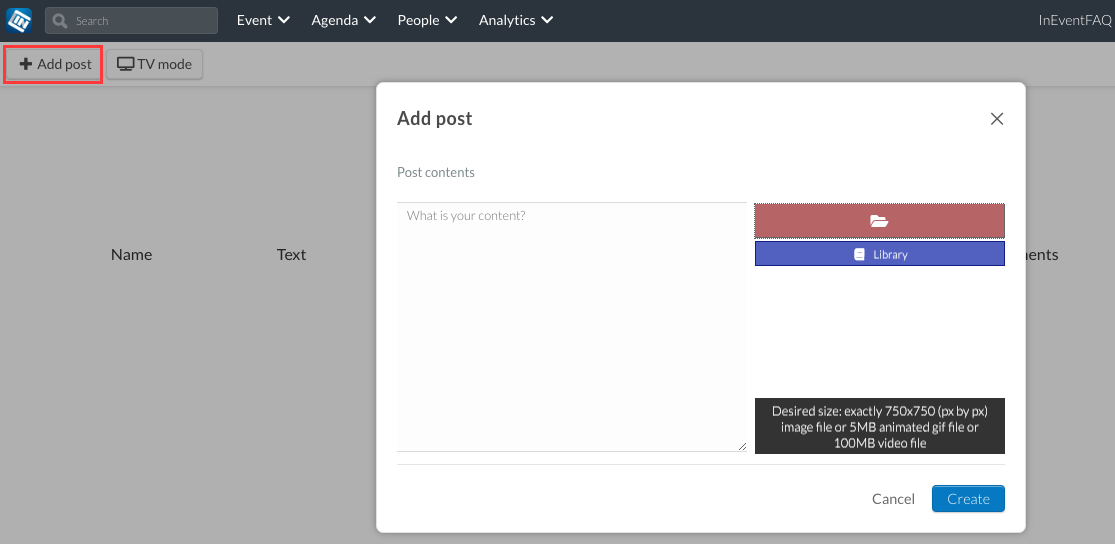Click the Library book icon
The width and height of the screenshot is (1115, 544).
pos(859,254)
